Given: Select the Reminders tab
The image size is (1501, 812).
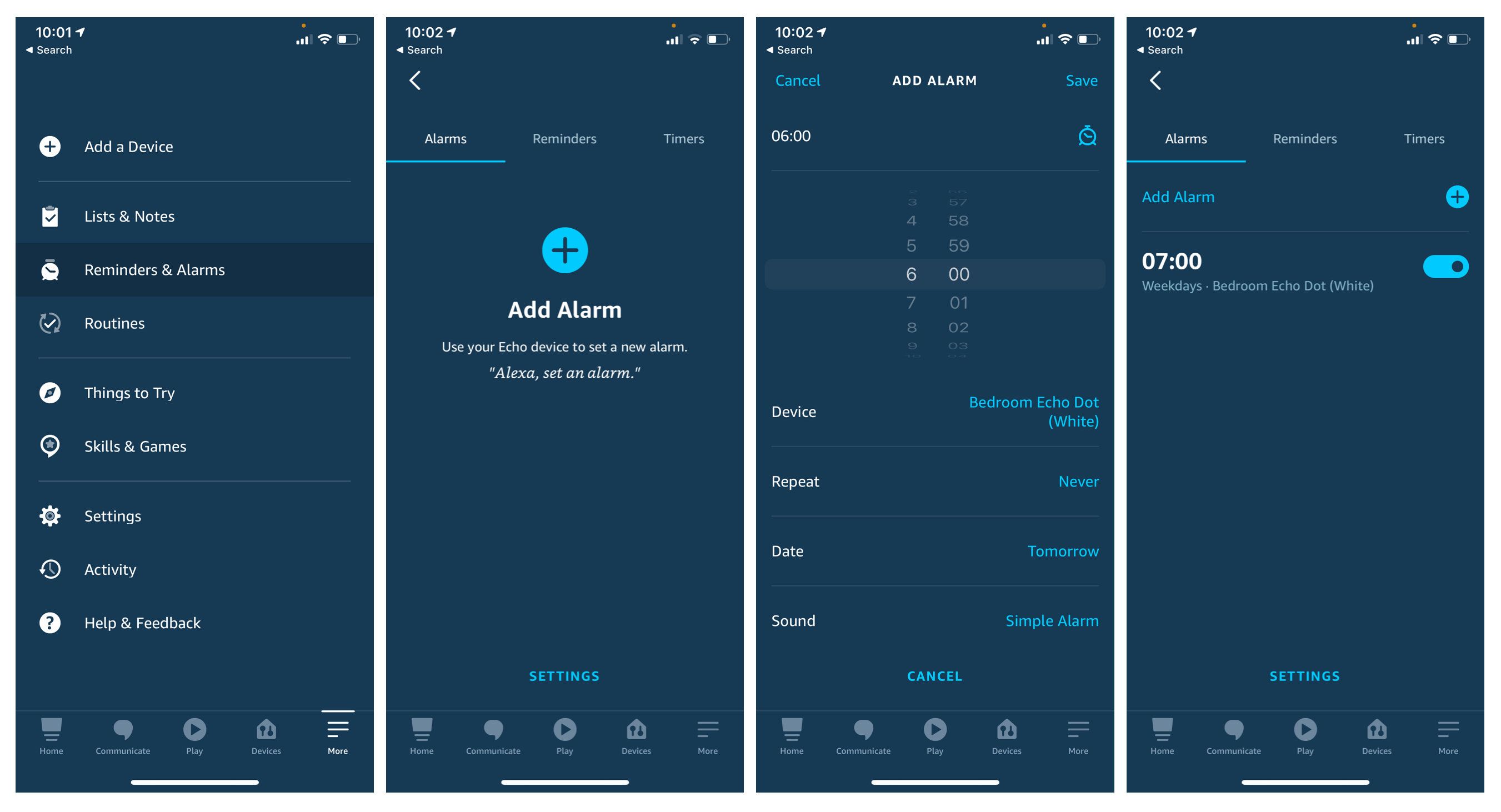Looking at the screenshot, I should click(565, 139).
